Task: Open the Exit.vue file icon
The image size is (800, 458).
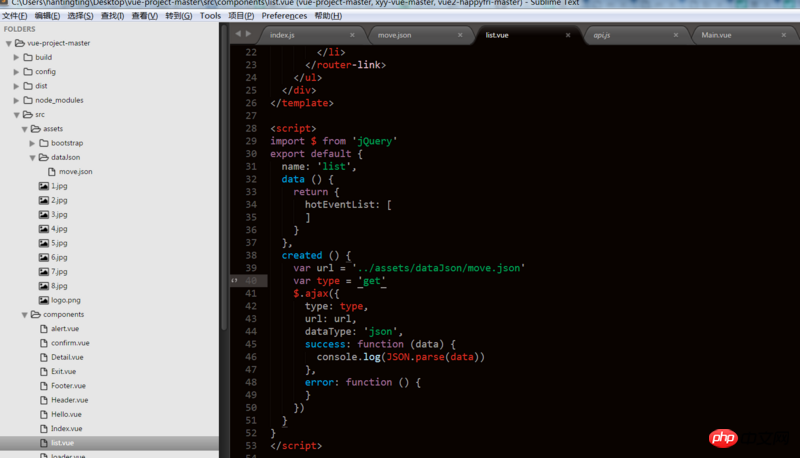Action: click(44, 371)
